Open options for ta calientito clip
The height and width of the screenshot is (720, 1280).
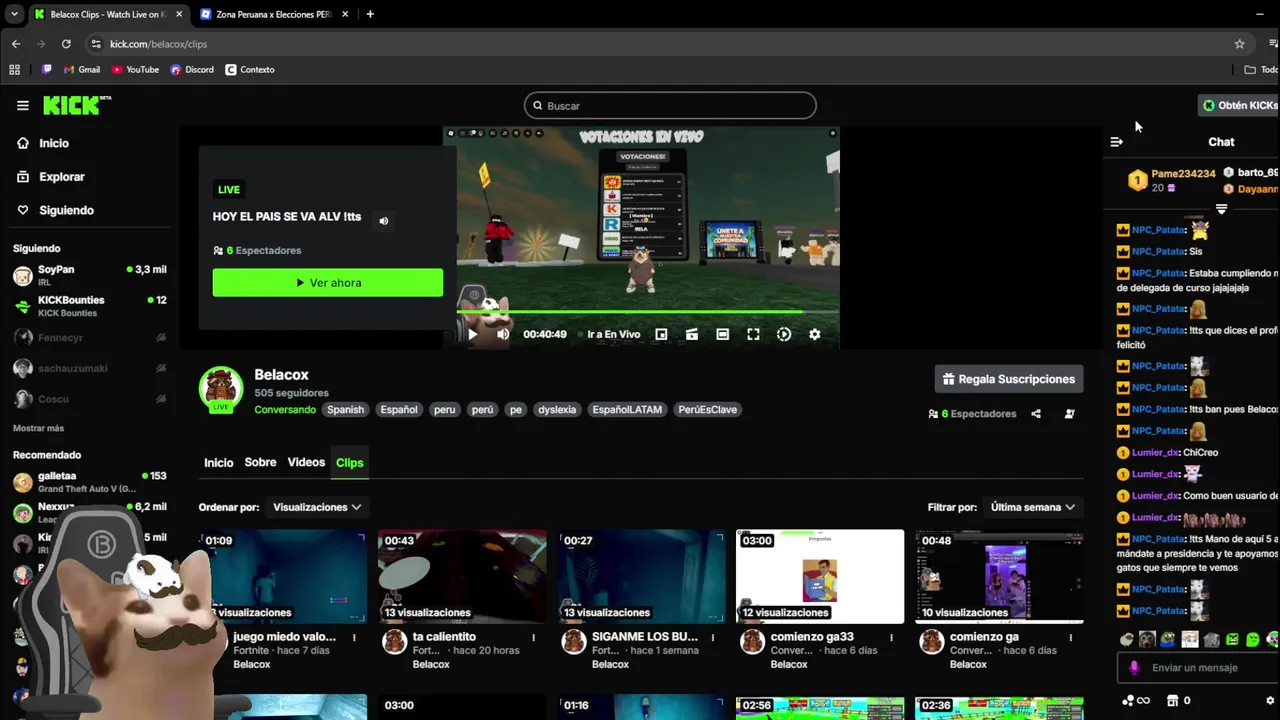click(533, 637)
